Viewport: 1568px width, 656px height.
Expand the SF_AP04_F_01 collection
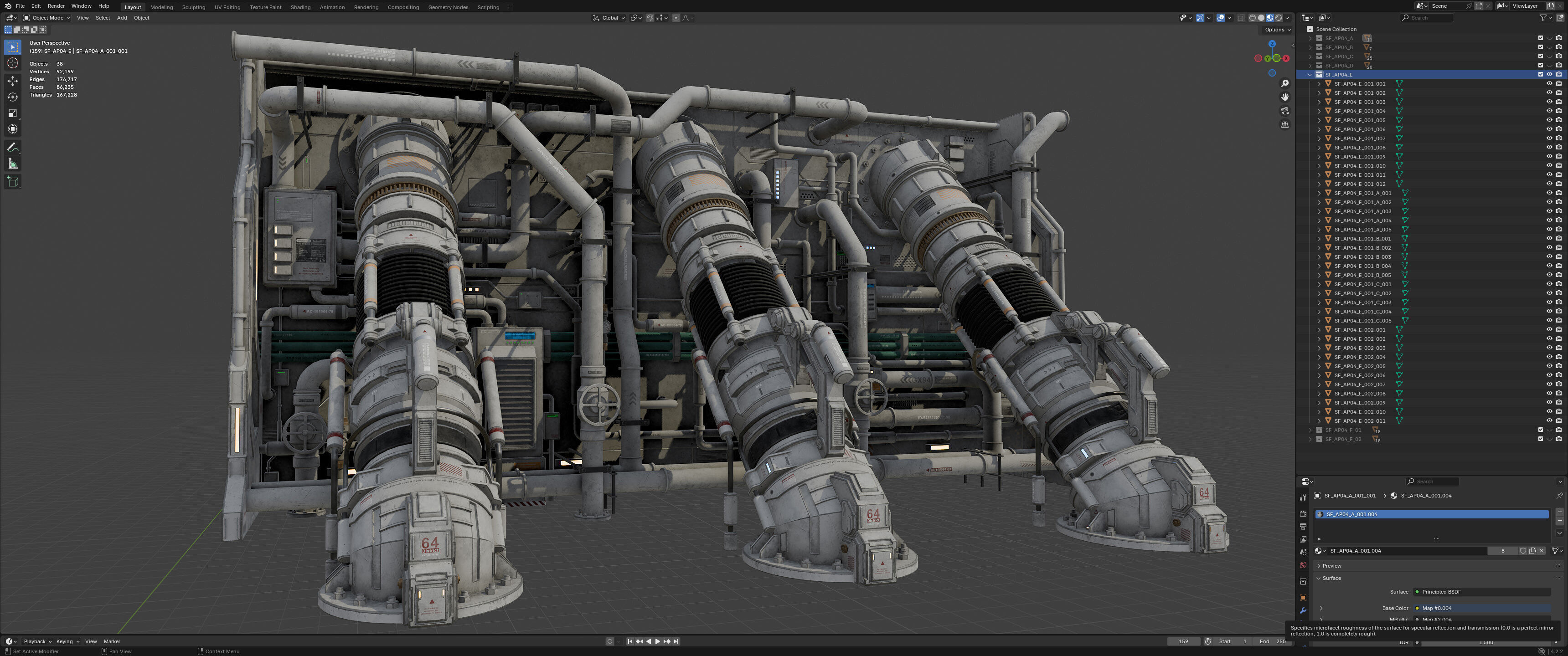(x=1310, y=430)
